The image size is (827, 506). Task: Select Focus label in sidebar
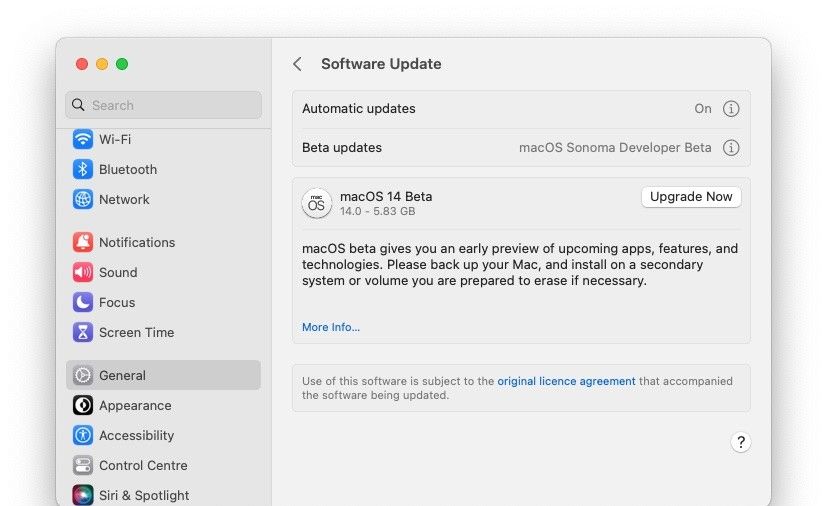[x=117, y=302]
